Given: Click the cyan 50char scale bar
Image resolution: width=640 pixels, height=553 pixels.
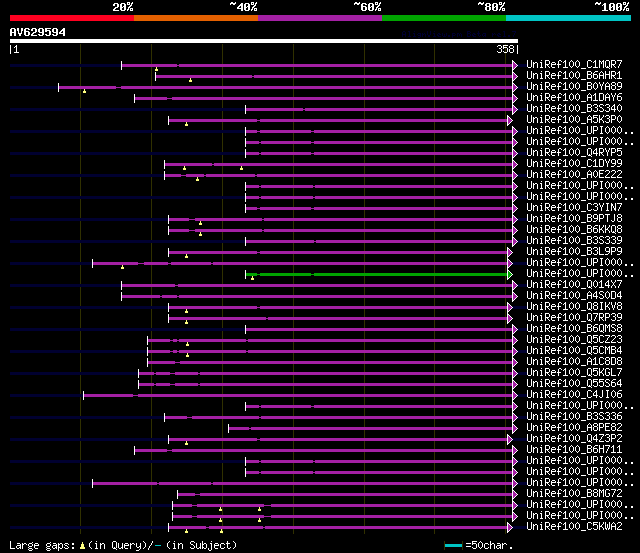Looking at the screenshot, I should tap(453, 545).
